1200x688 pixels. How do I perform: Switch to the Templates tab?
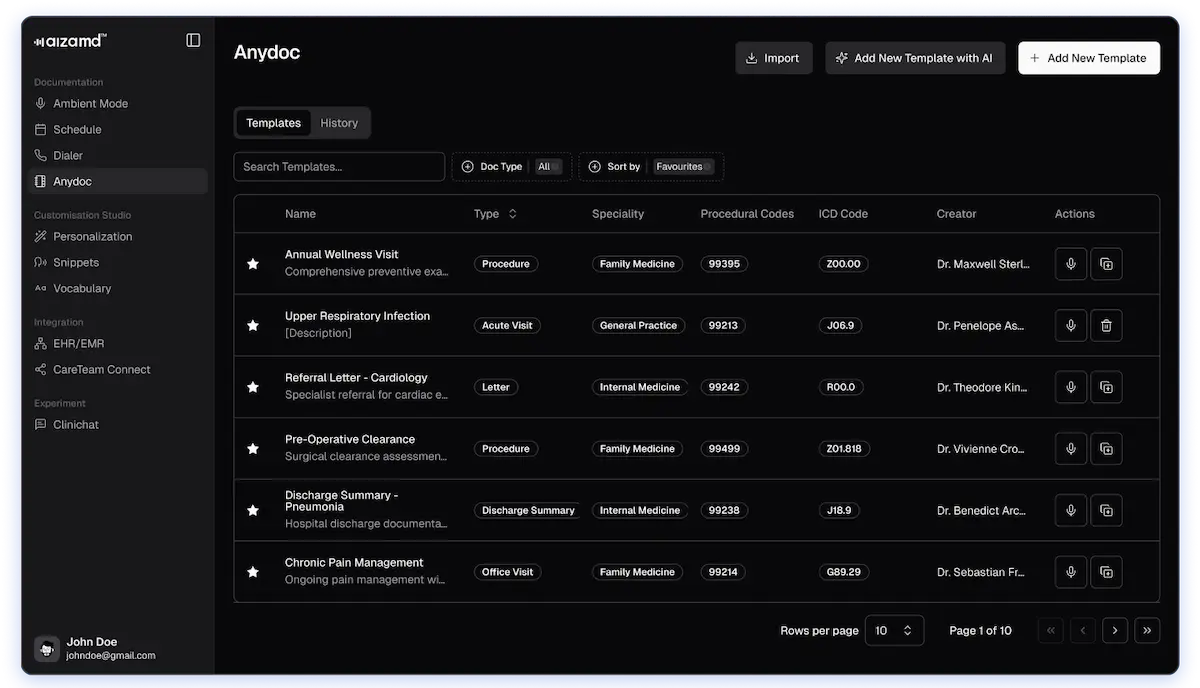[x=273, y=123]
